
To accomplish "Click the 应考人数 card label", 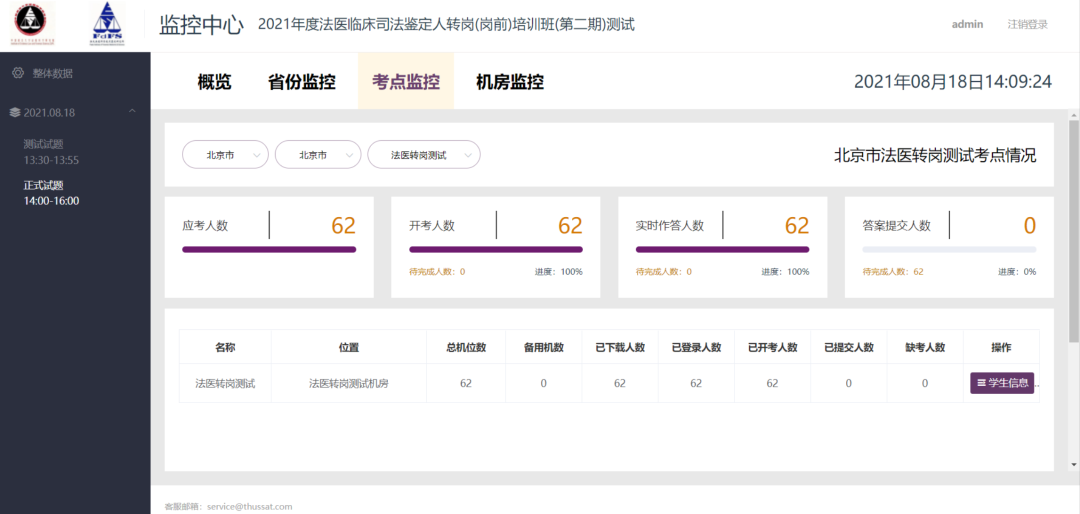I will pyautogui.click(x=205, y=225).
